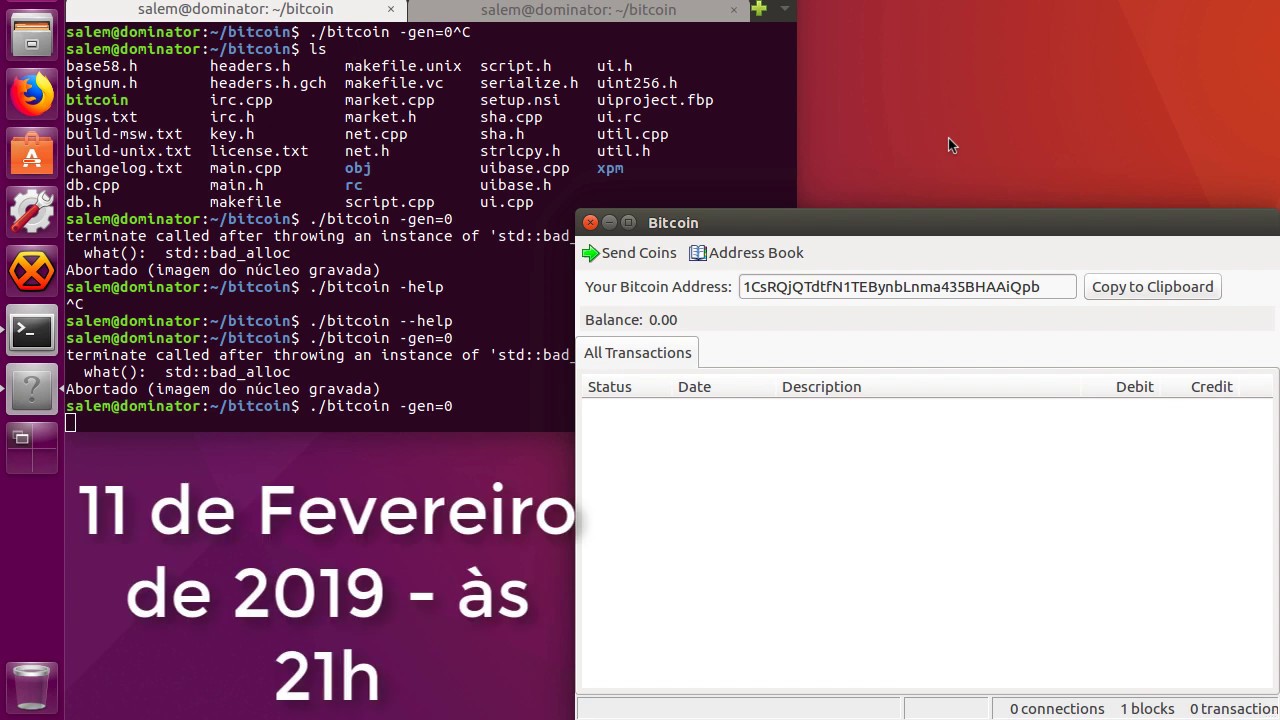This screenshot has height=720, width=1280.
Task: Minimize the Bitcoin window
Action: point(609,223)
